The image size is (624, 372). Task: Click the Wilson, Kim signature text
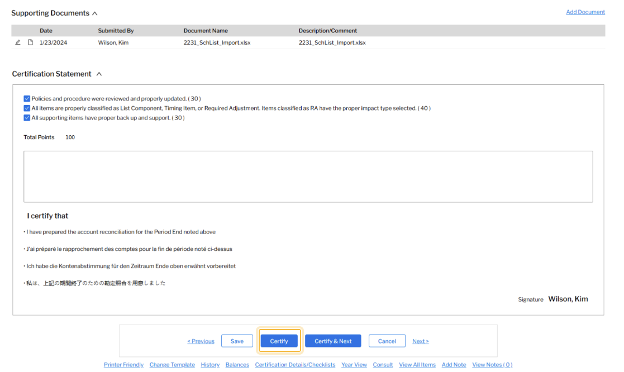[x=568, y=299]
